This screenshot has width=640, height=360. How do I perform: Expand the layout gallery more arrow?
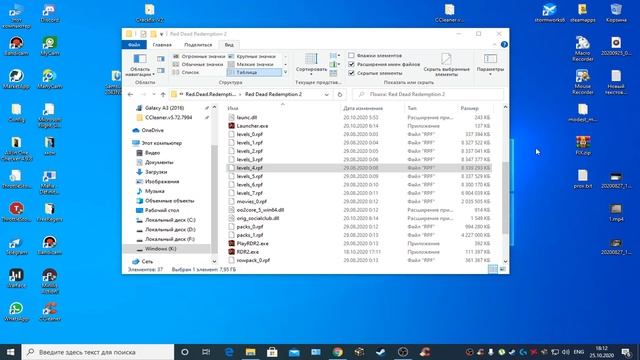point(285,72)
